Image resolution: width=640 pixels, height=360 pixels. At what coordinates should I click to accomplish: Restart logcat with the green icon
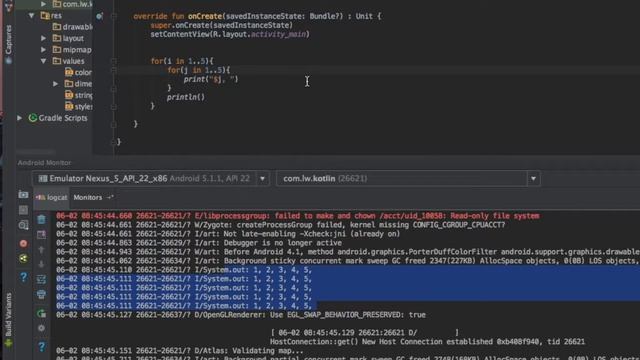(41, 313)
